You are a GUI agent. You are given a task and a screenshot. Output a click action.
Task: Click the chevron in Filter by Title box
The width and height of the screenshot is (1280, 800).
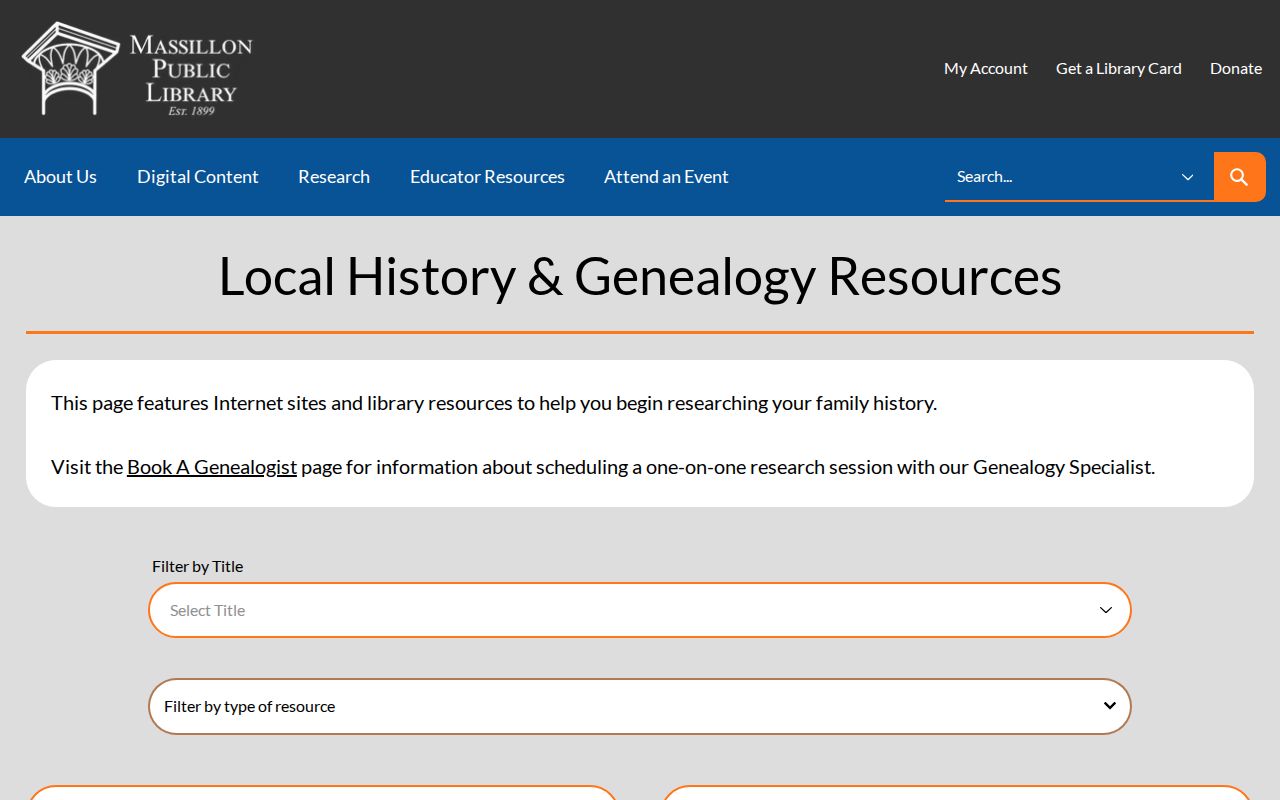pyautogui.click(x=1106, y=610)
